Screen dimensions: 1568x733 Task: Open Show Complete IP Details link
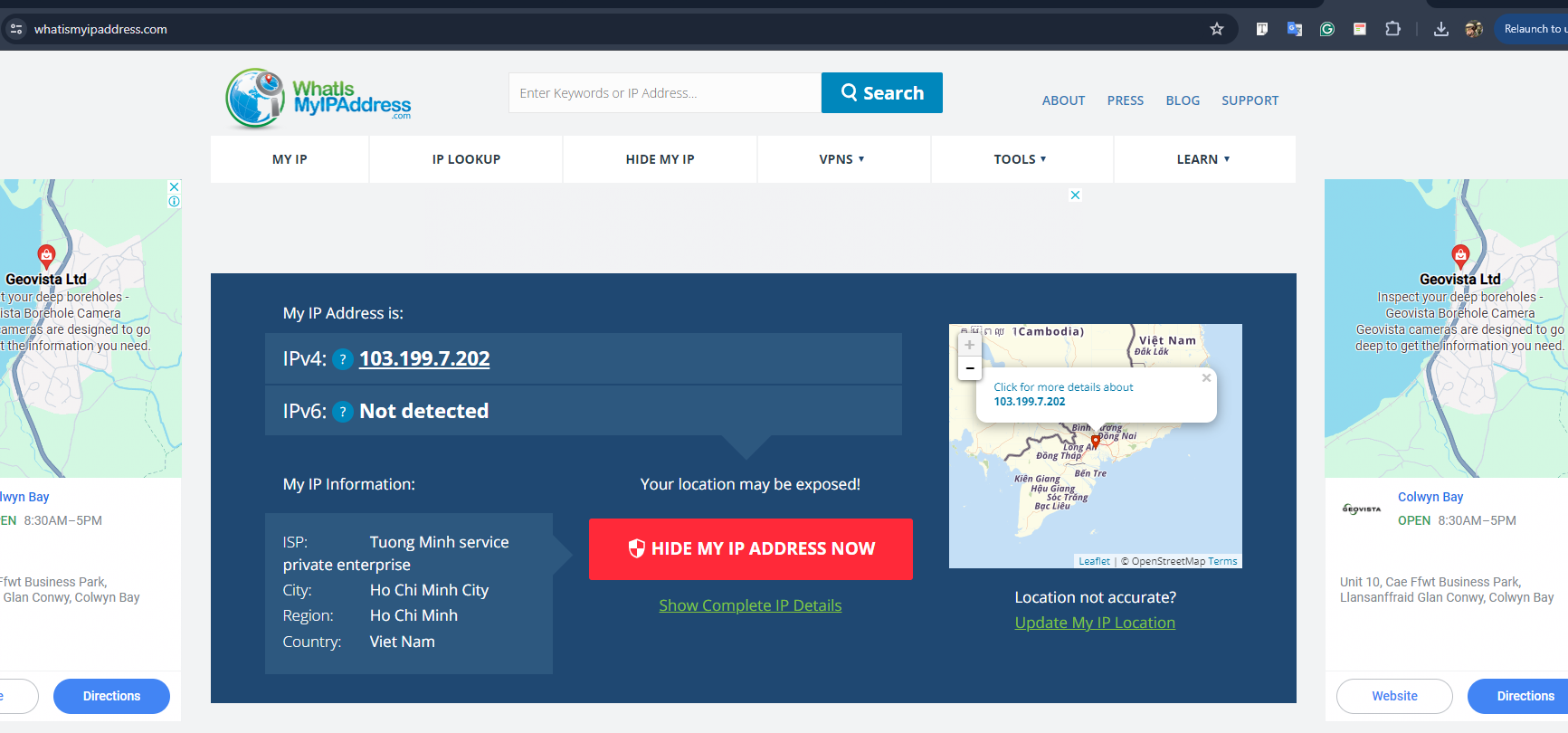click(750, 605)
